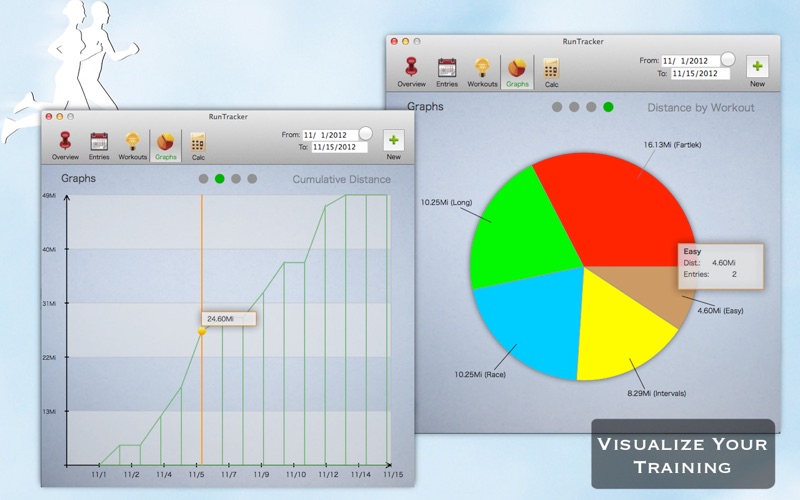Click the Distance by Workout heading

point(701,108)
